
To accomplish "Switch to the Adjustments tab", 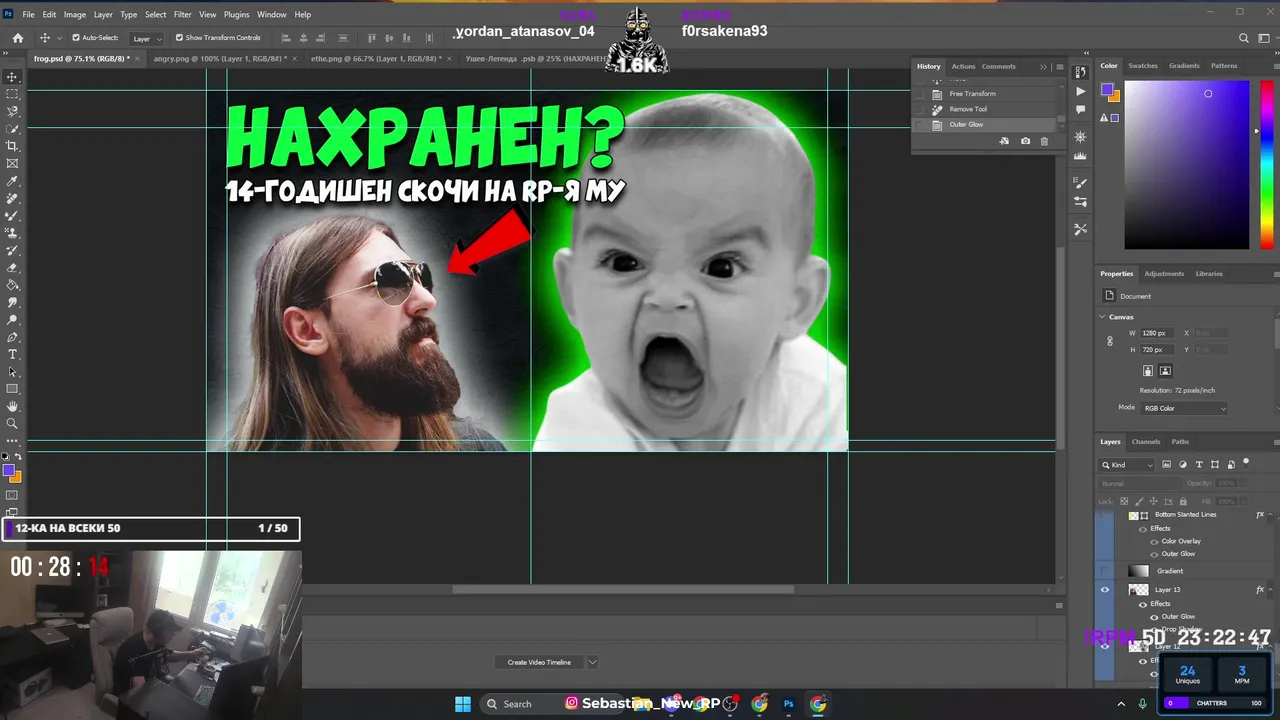I will click(x=1163, y=274).
